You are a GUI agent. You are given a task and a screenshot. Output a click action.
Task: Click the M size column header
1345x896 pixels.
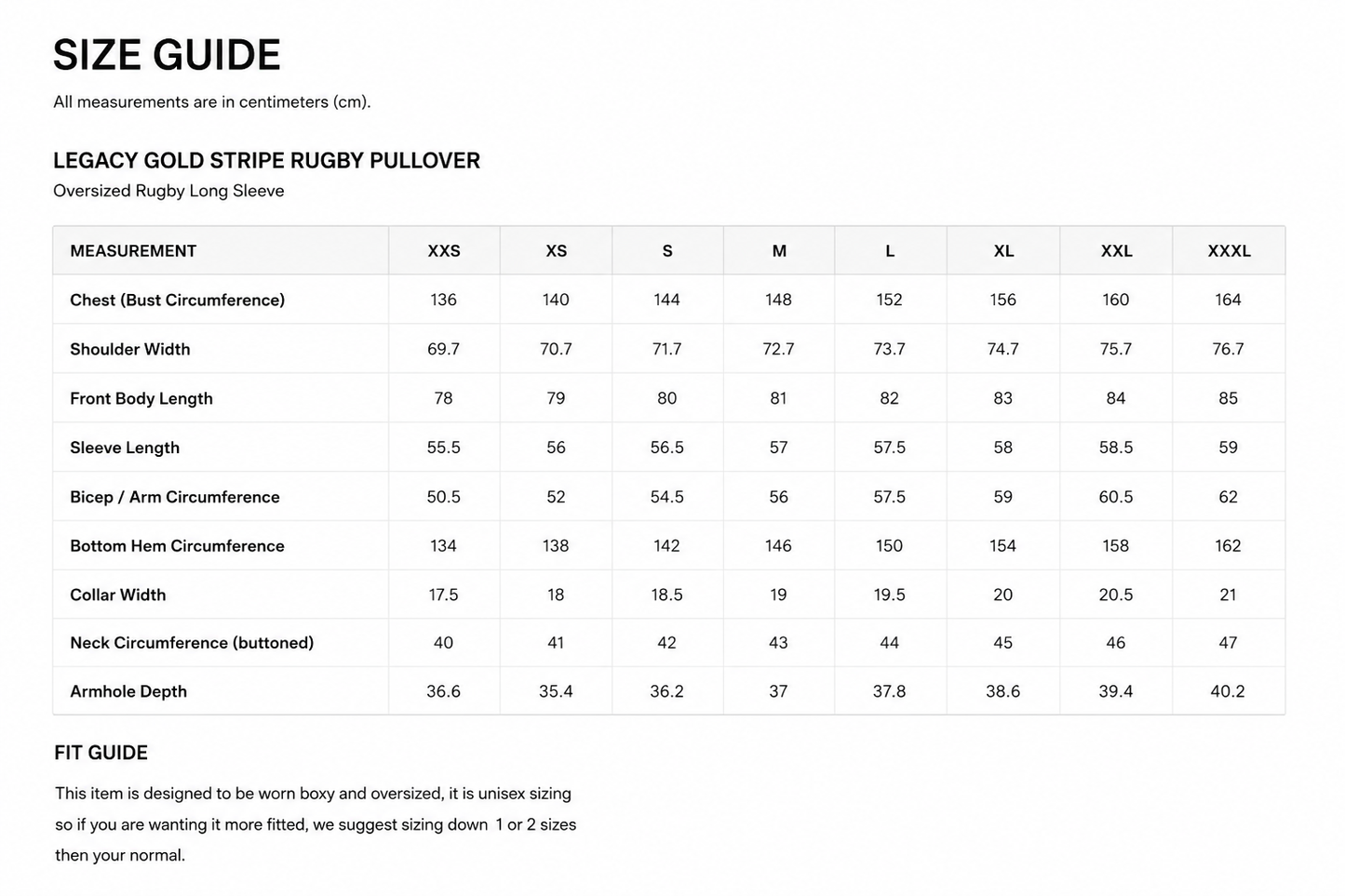[x=779, y=251]
